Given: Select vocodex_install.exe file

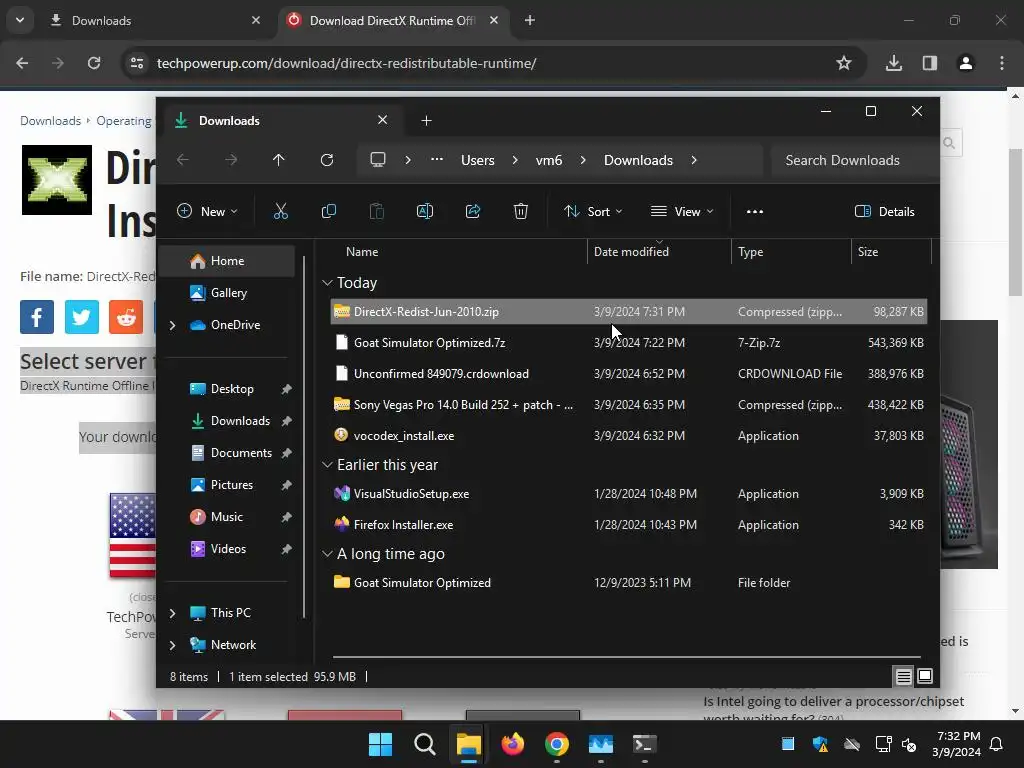Looking at the screenshot, I should [x=628, y=436].
